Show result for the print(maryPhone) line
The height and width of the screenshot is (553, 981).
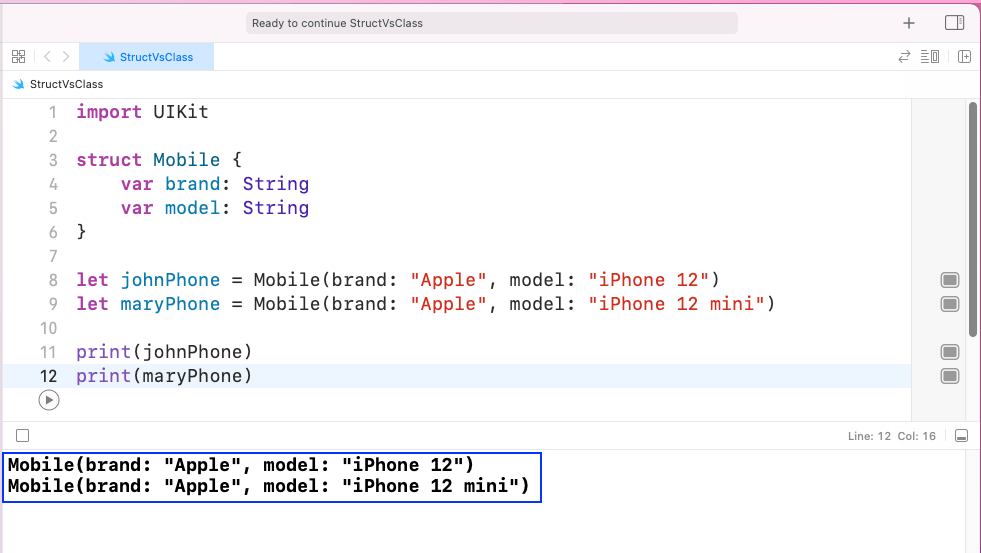[950, 376]
